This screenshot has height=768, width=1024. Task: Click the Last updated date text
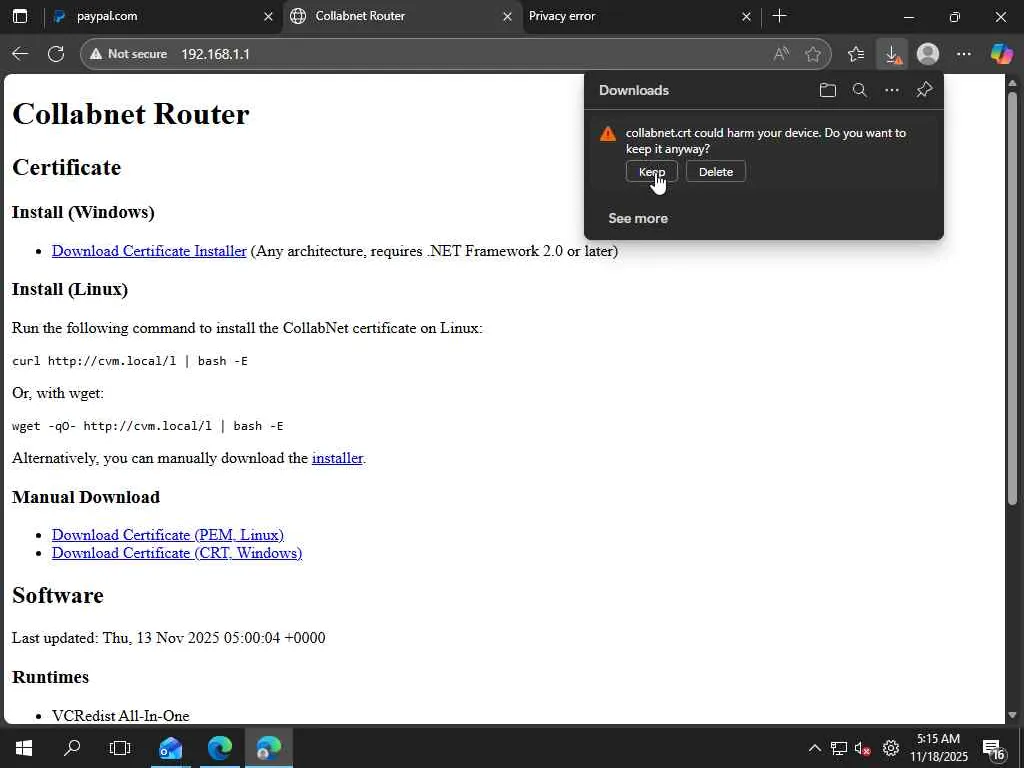pos(168,637)
